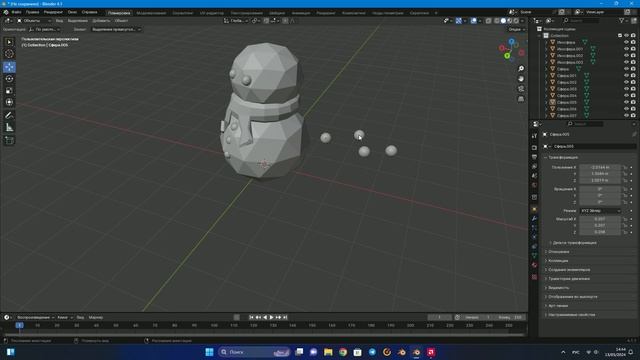Click the viewport zoom magnifier icon
Image resolution: width=640 pixels, height=360 pixels.
[521, 69]
